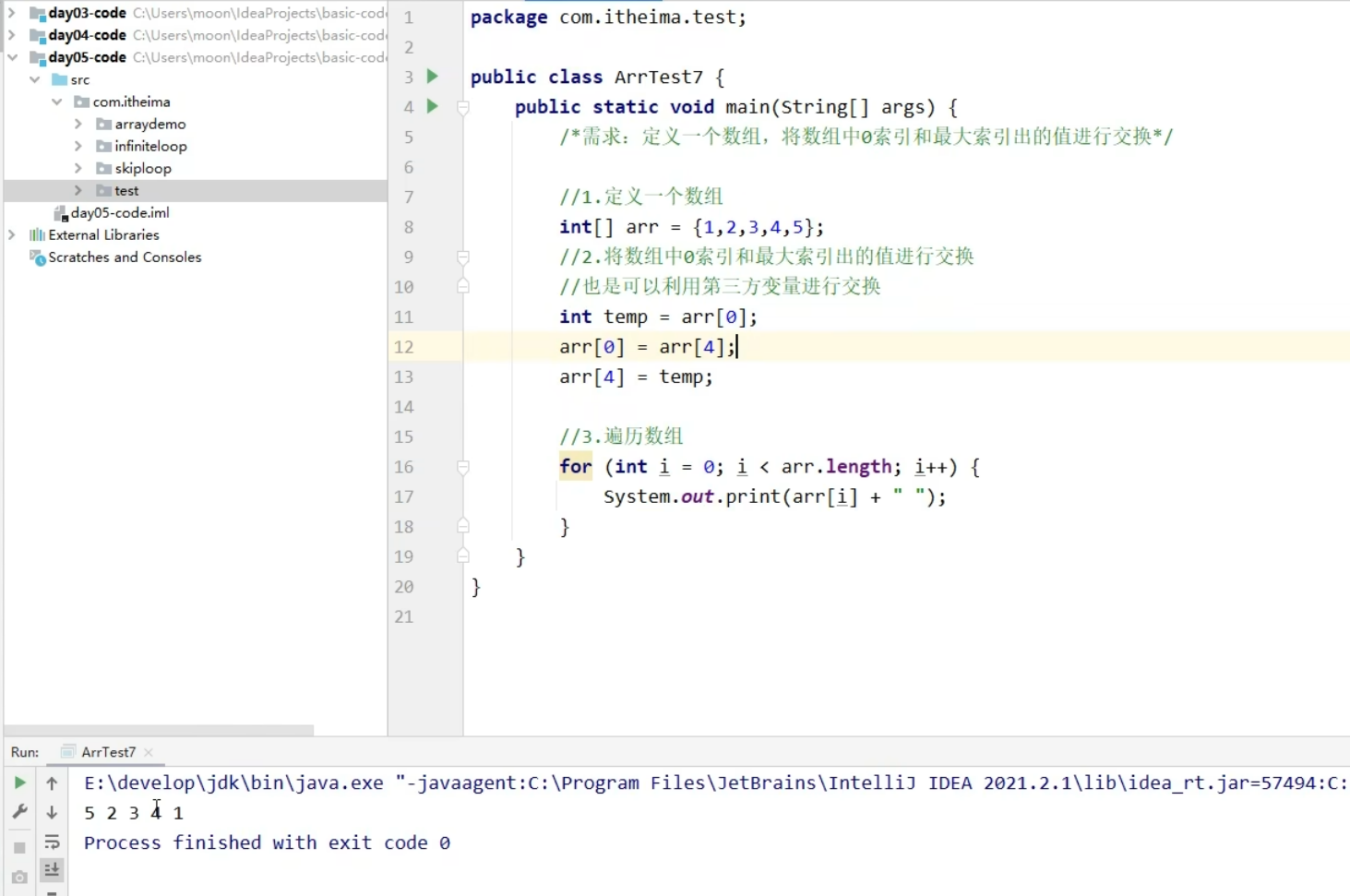Collapse the src folder
Screen dimensions: 1350x896
[35, 79]
